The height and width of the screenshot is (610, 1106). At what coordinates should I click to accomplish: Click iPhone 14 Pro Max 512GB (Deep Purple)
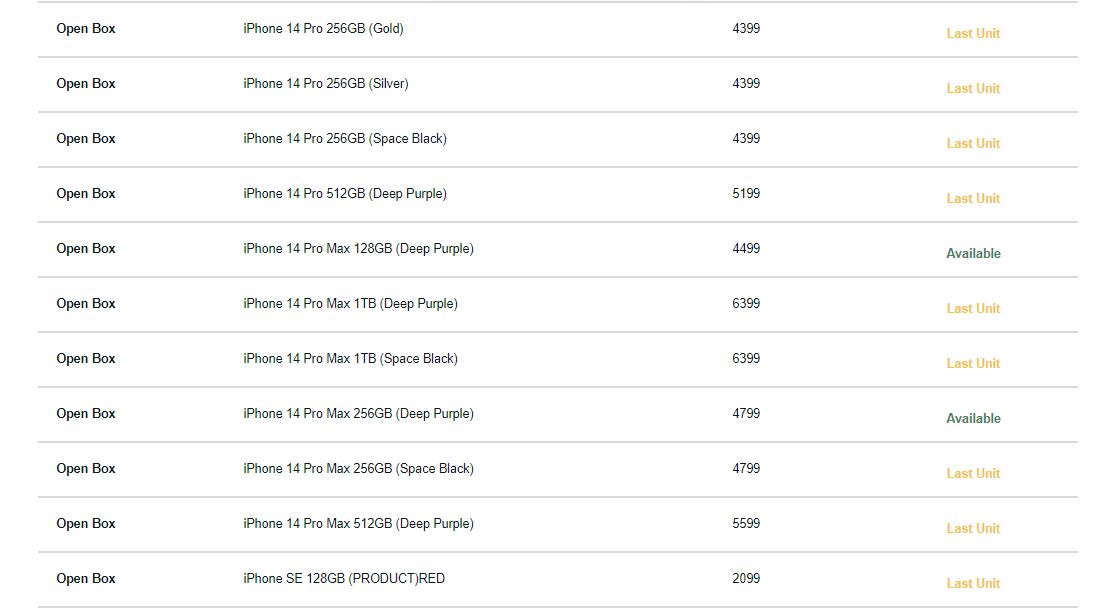click(x=358, y=524)
